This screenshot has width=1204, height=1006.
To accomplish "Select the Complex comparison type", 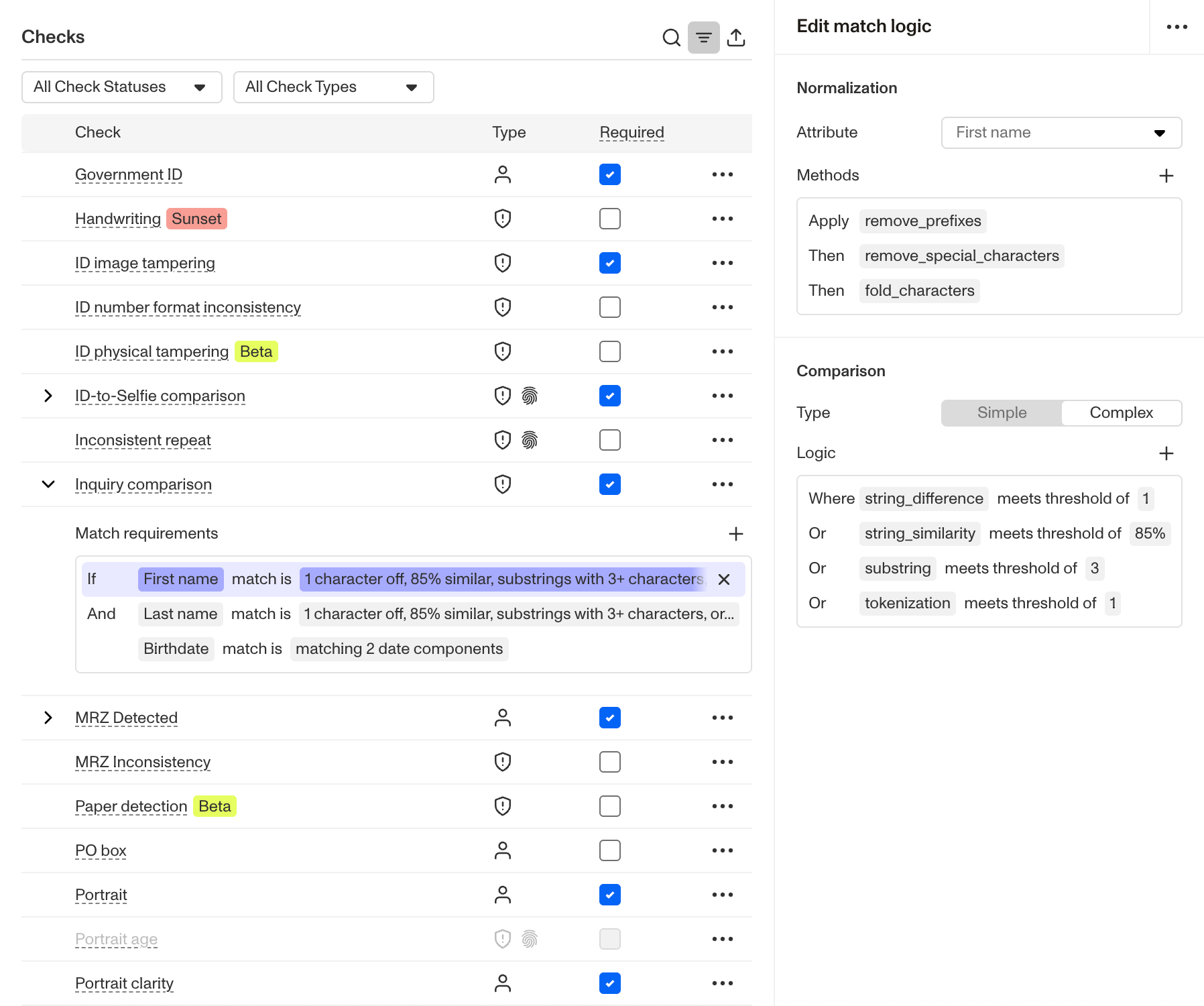I will (1121, 413).
